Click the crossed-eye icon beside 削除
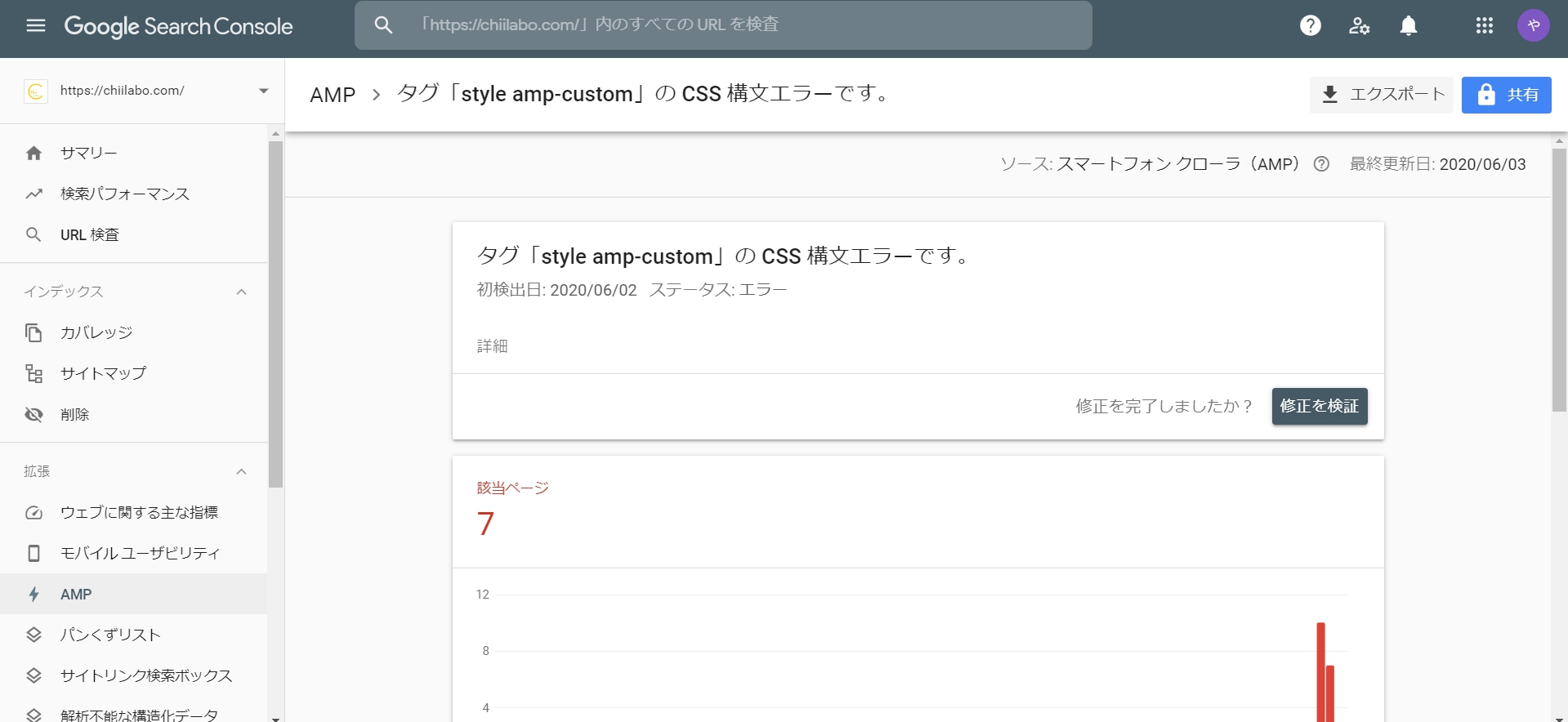Image resolution: width=1568 pixels, height=722 pixels. tap(34, 414)
